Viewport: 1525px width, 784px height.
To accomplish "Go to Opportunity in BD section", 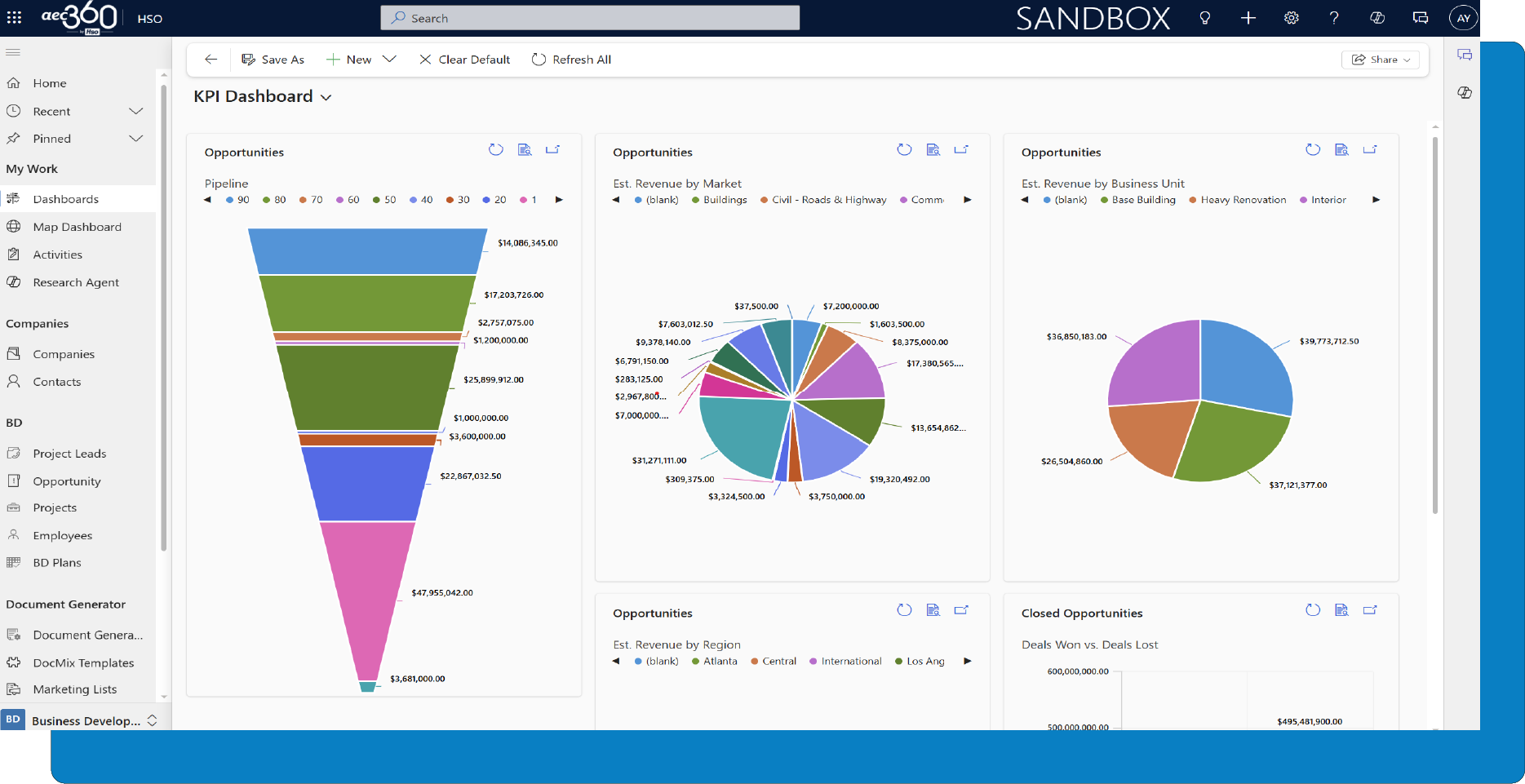I will (x=67, y=481).
